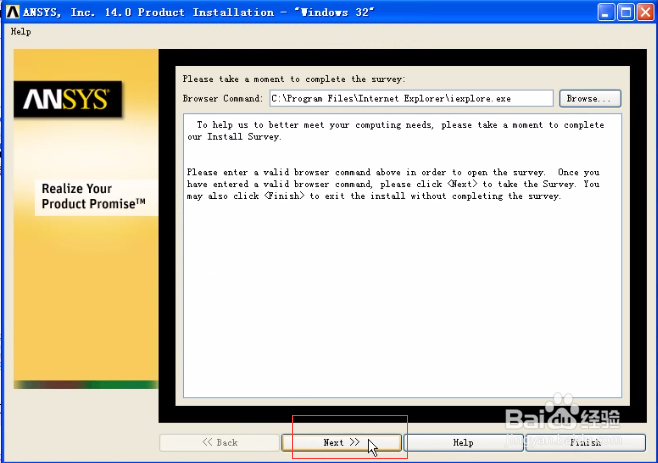The width and height of the screenshot is (658, 463).
Task: Click the bottom Help button
Action: 463,442
